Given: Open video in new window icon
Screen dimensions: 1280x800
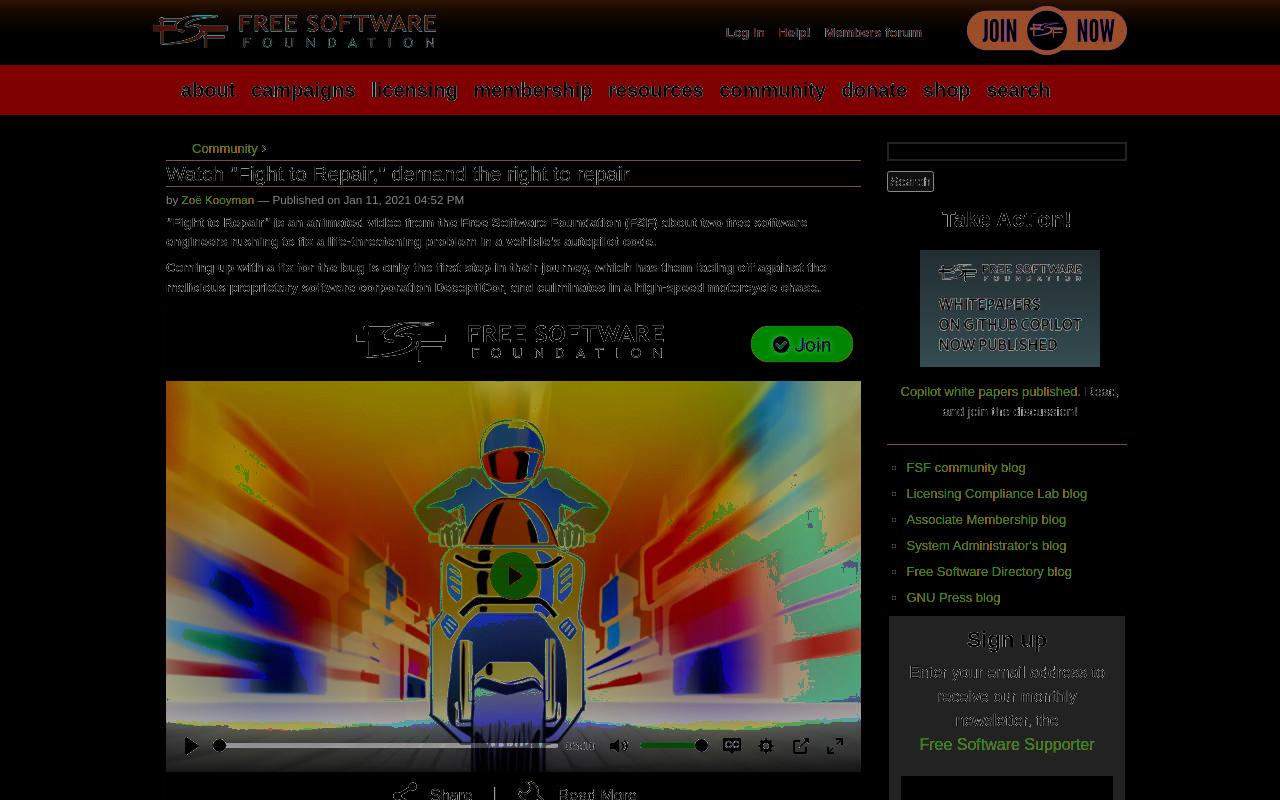Looking at the screenshot, I should pos(801,746).
